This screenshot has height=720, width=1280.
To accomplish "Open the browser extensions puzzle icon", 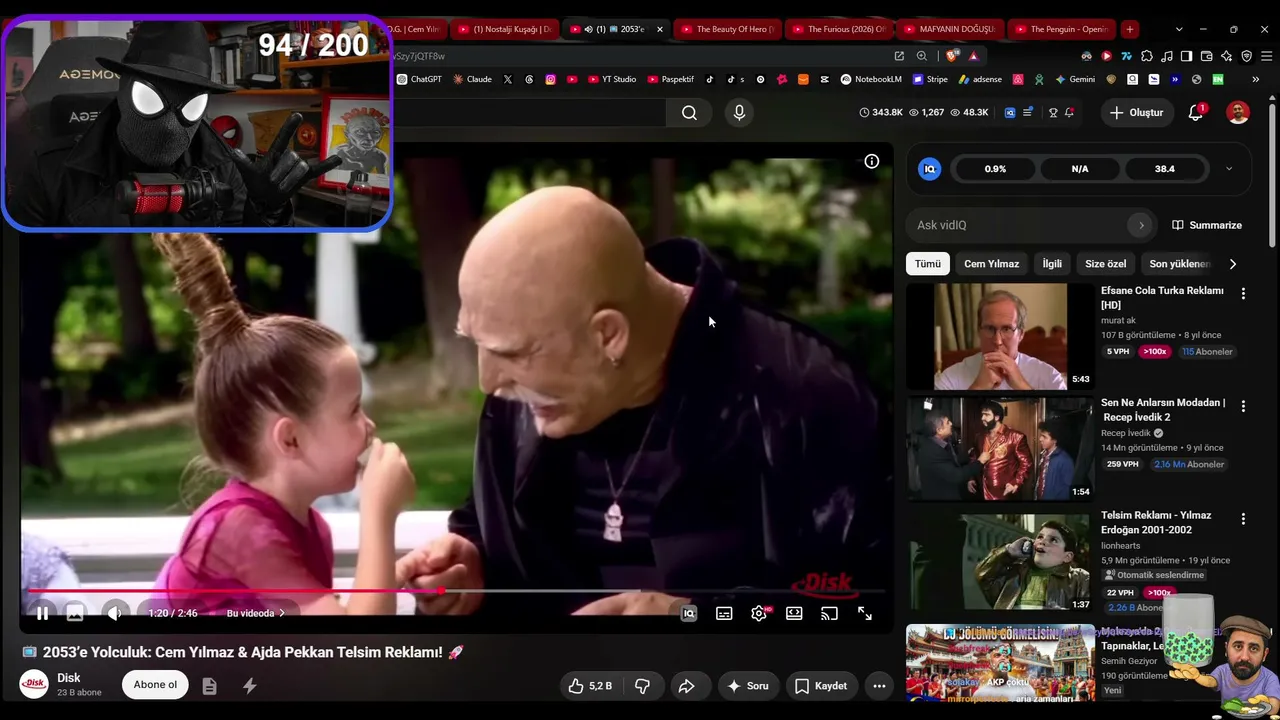I will (x=1147, y=56).
